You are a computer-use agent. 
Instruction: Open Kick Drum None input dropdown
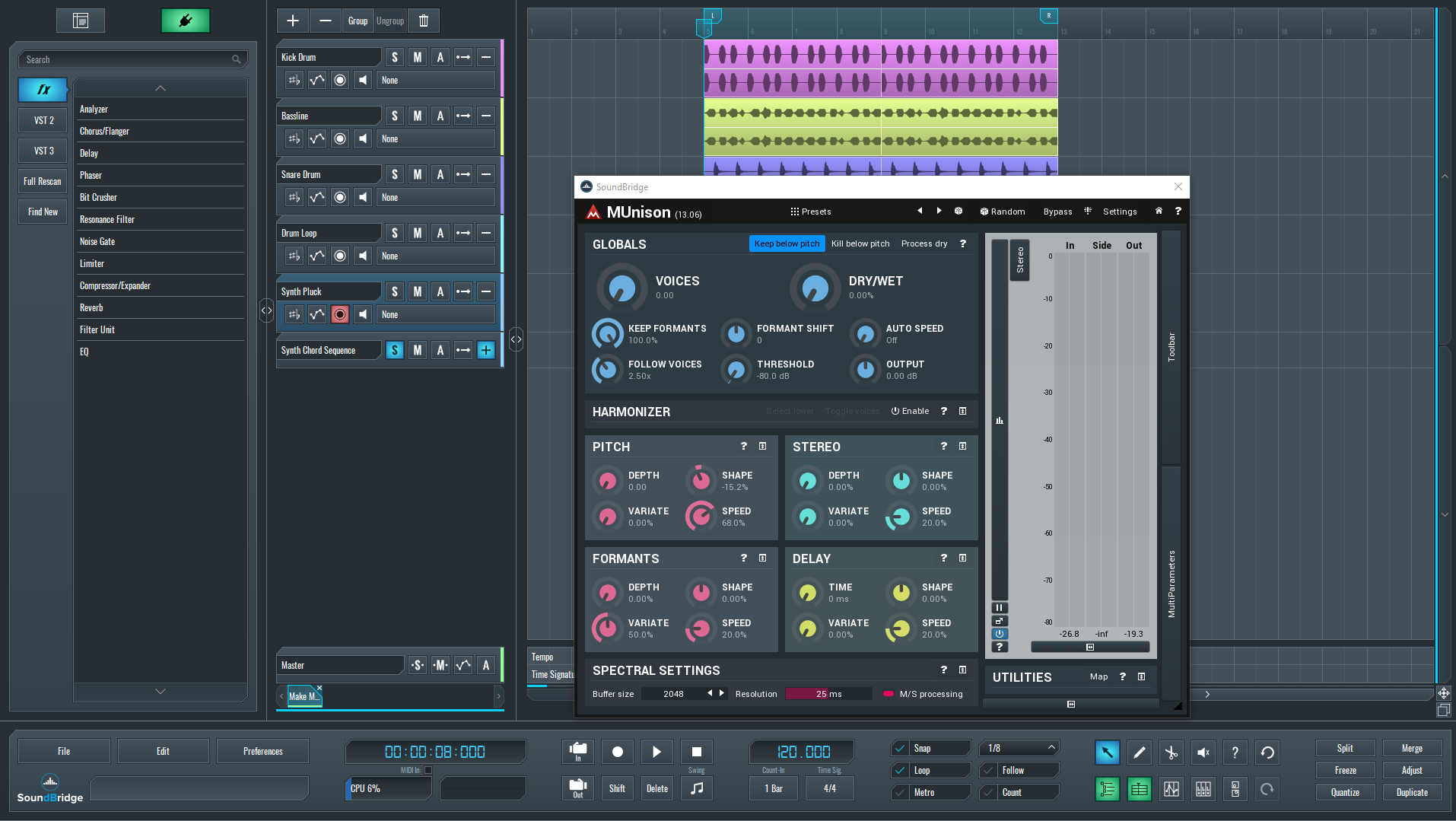click(x=436, y=80)
